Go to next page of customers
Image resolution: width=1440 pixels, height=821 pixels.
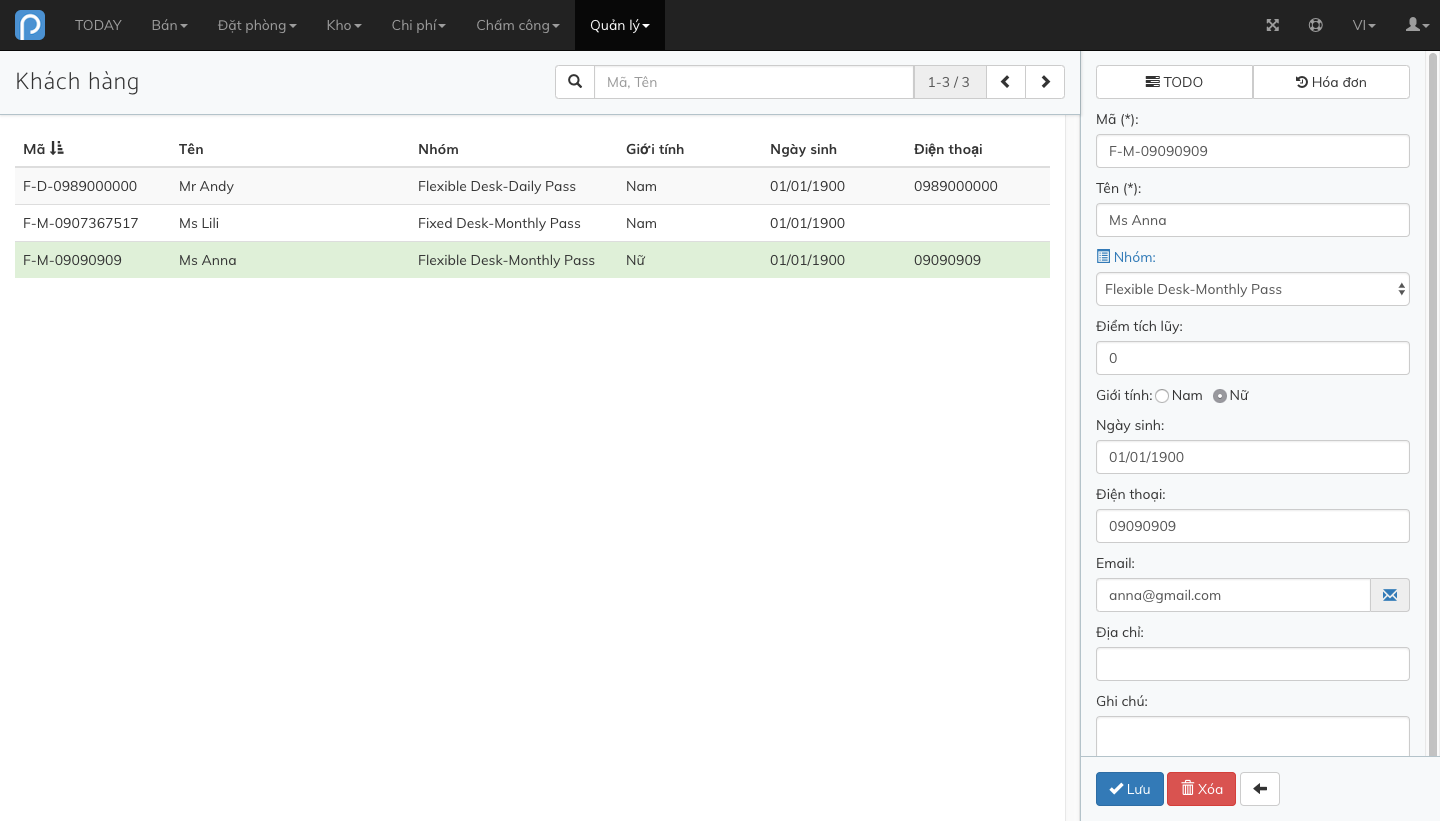coord(1045,82)
